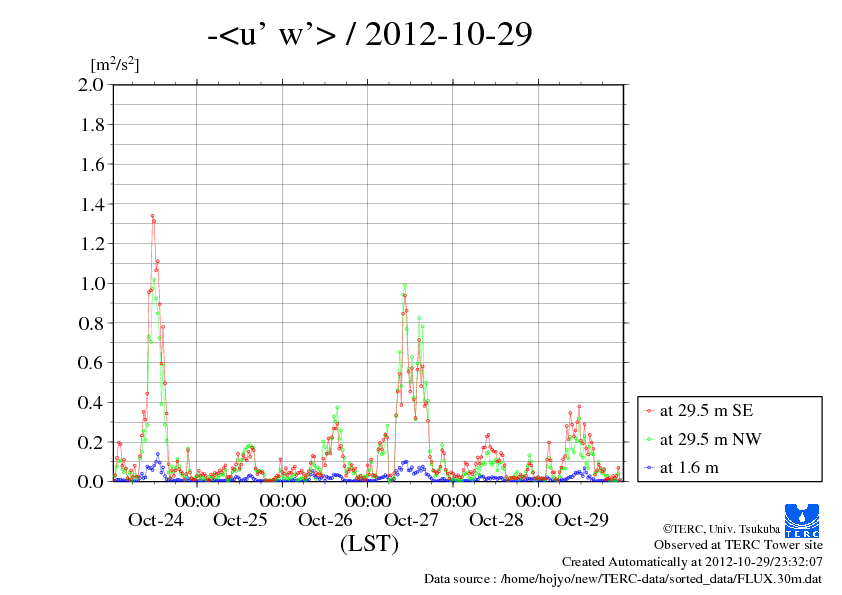Click 'Observed at TERC Tower site' text
The height and width of the screenshot is (595, 842).
(x=738, y=545)
